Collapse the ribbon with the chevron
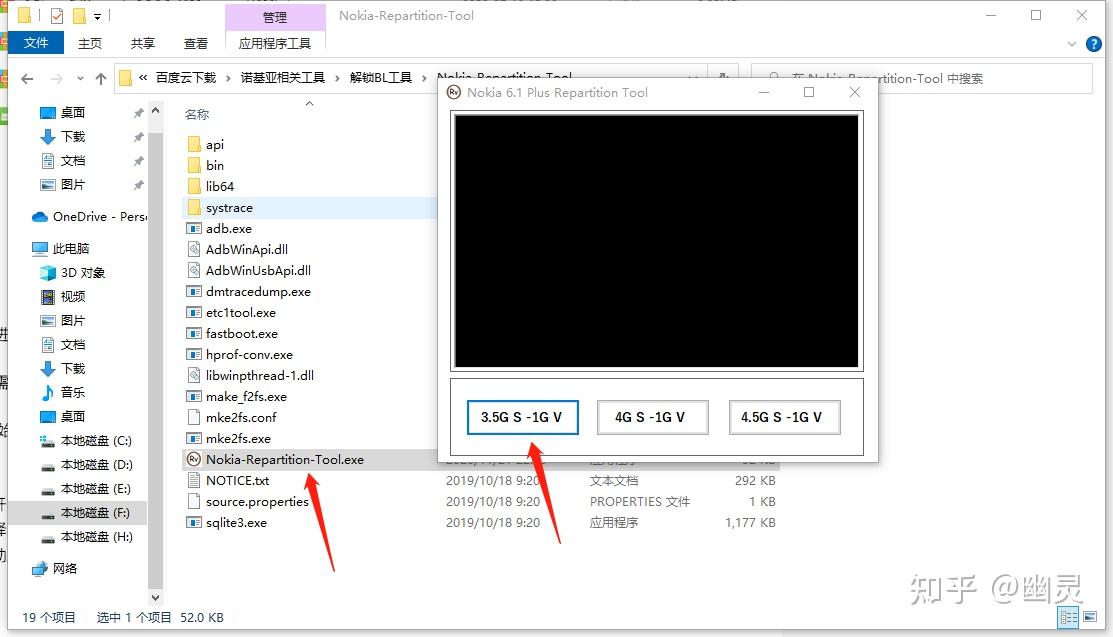Image resolution: width=1113 pixels, height=637 pixels. [x=1072, y=44]
